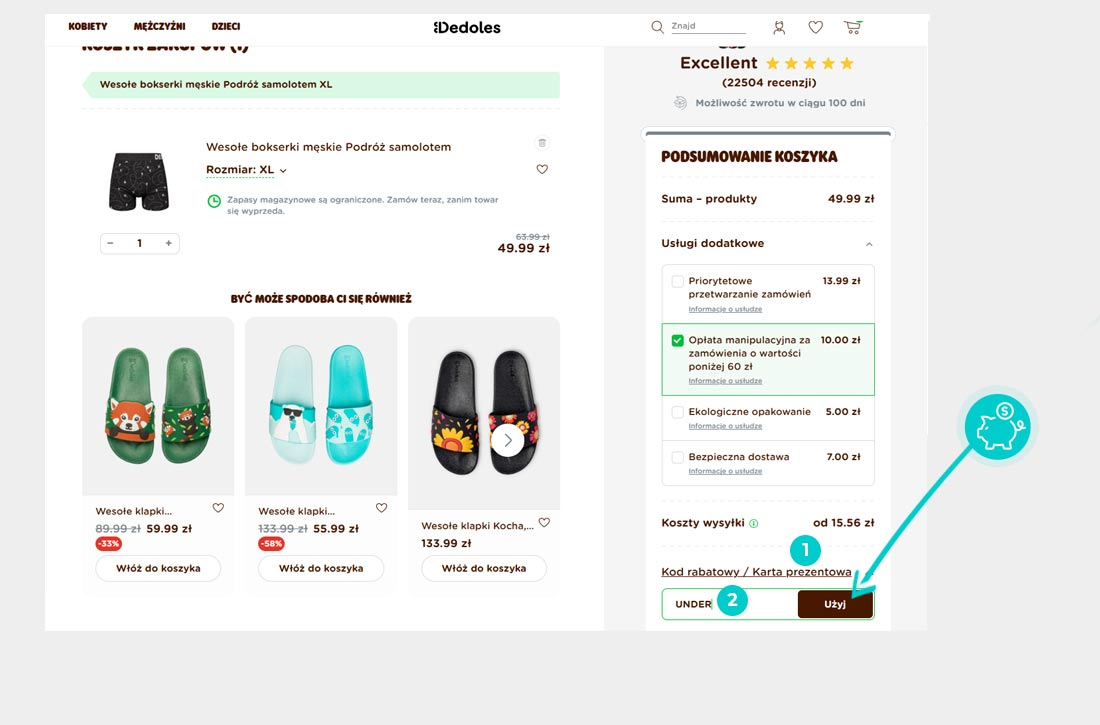Increase boxers quantity with plus
This screenshot has height=725, width=1100.
point(168,243)
